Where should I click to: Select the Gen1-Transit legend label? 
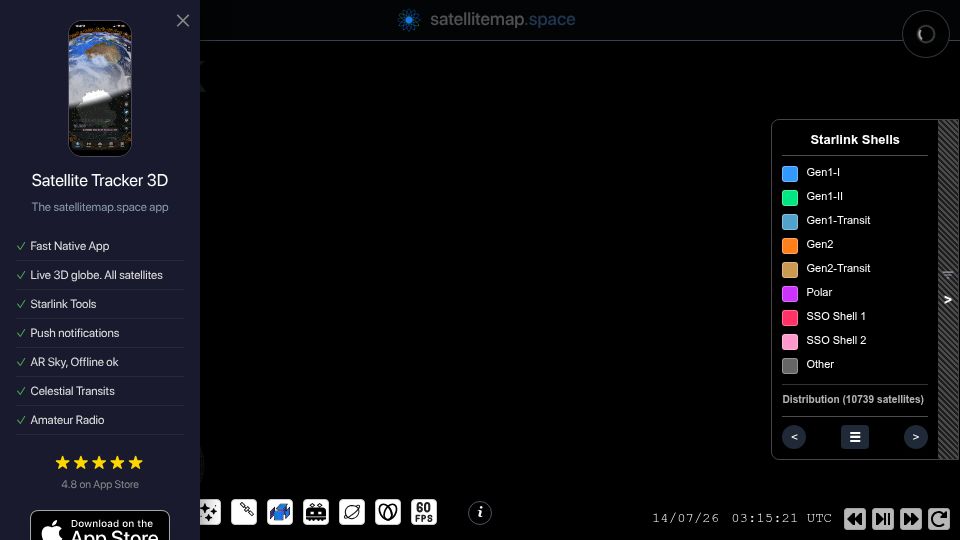pyautogui.click(x=838, y=220)
